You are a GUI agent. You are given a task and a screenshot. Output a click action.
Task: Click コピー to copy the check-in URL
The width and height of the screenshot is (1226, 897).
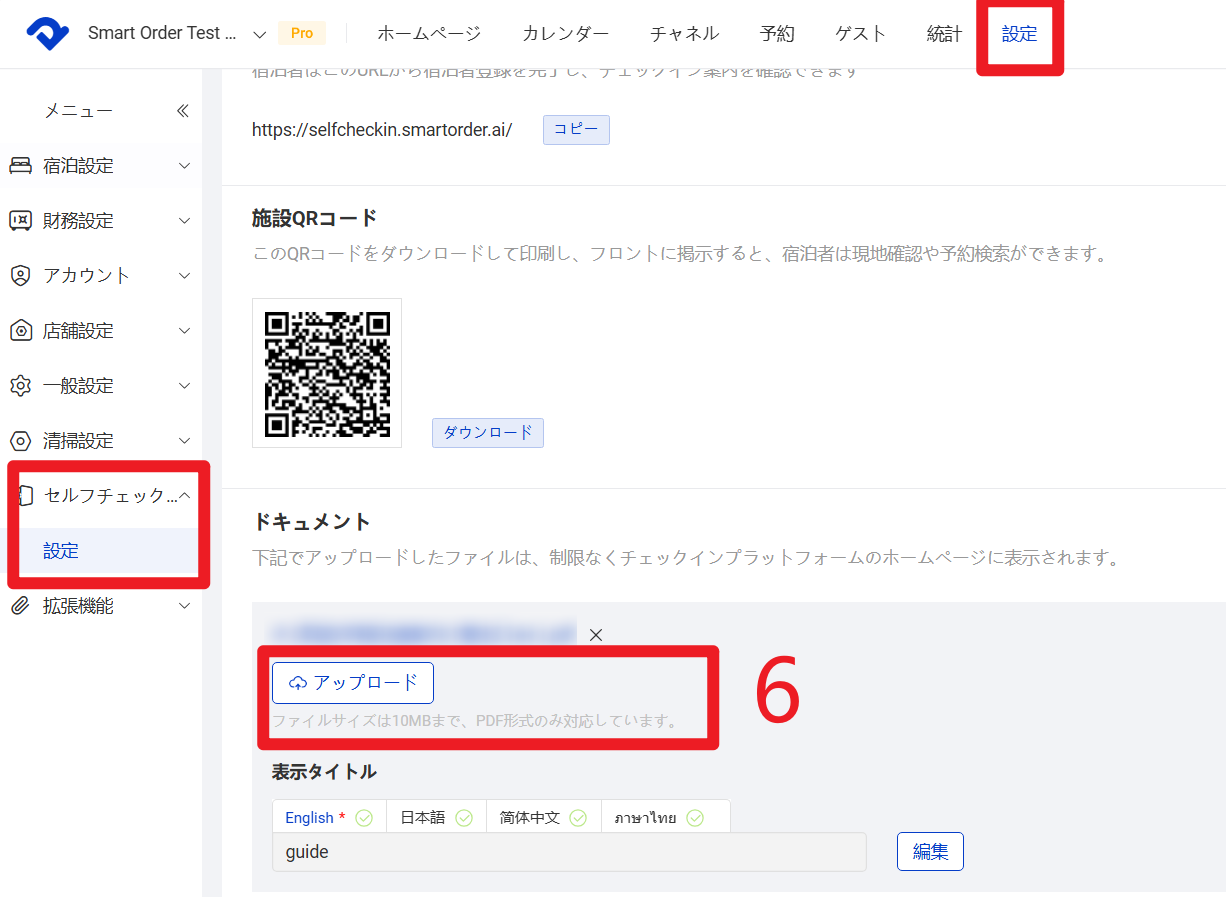pyautogui.click(x=576, y=130)
